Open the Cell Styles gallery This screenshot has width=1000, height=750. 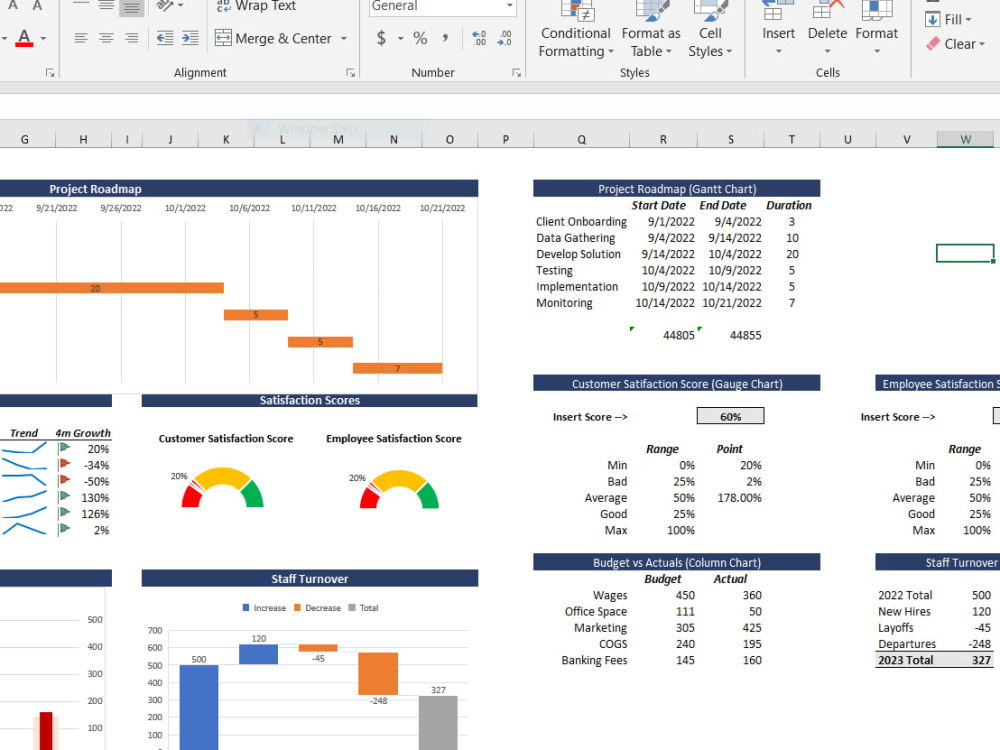pyautogui.click(x=710, y=31)
